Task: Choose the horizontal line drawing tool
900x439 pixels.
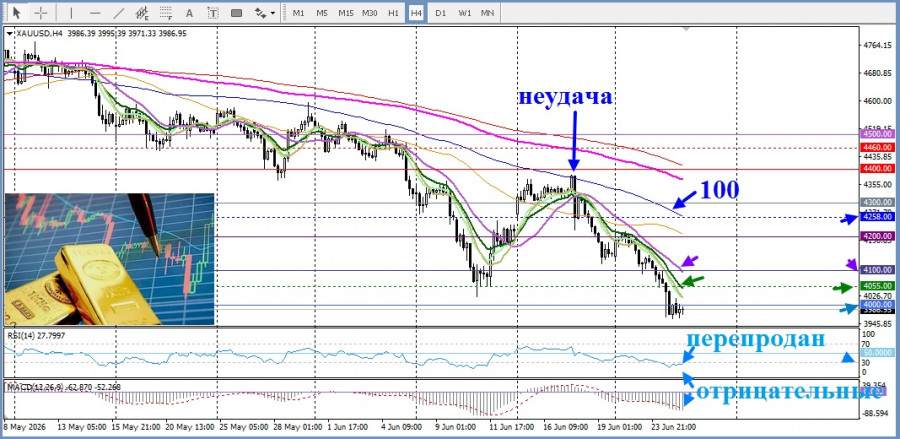Action: (x=95, y=13)
